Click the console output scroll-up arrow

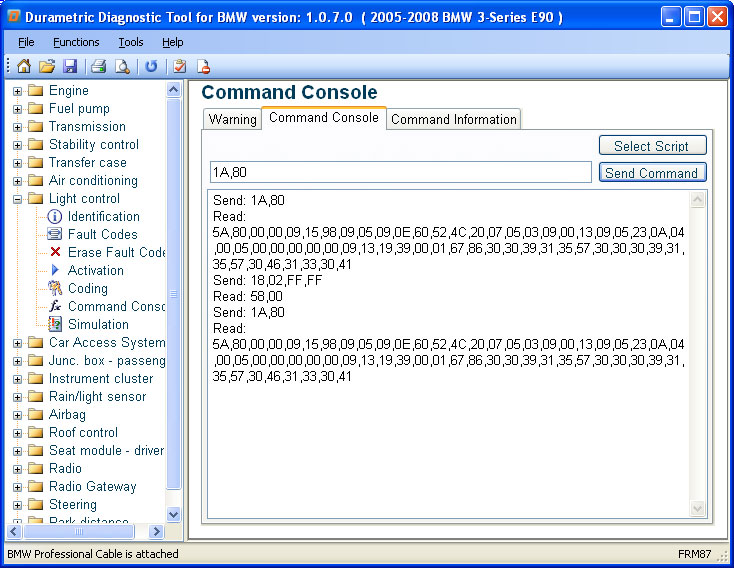coord(697,200)
